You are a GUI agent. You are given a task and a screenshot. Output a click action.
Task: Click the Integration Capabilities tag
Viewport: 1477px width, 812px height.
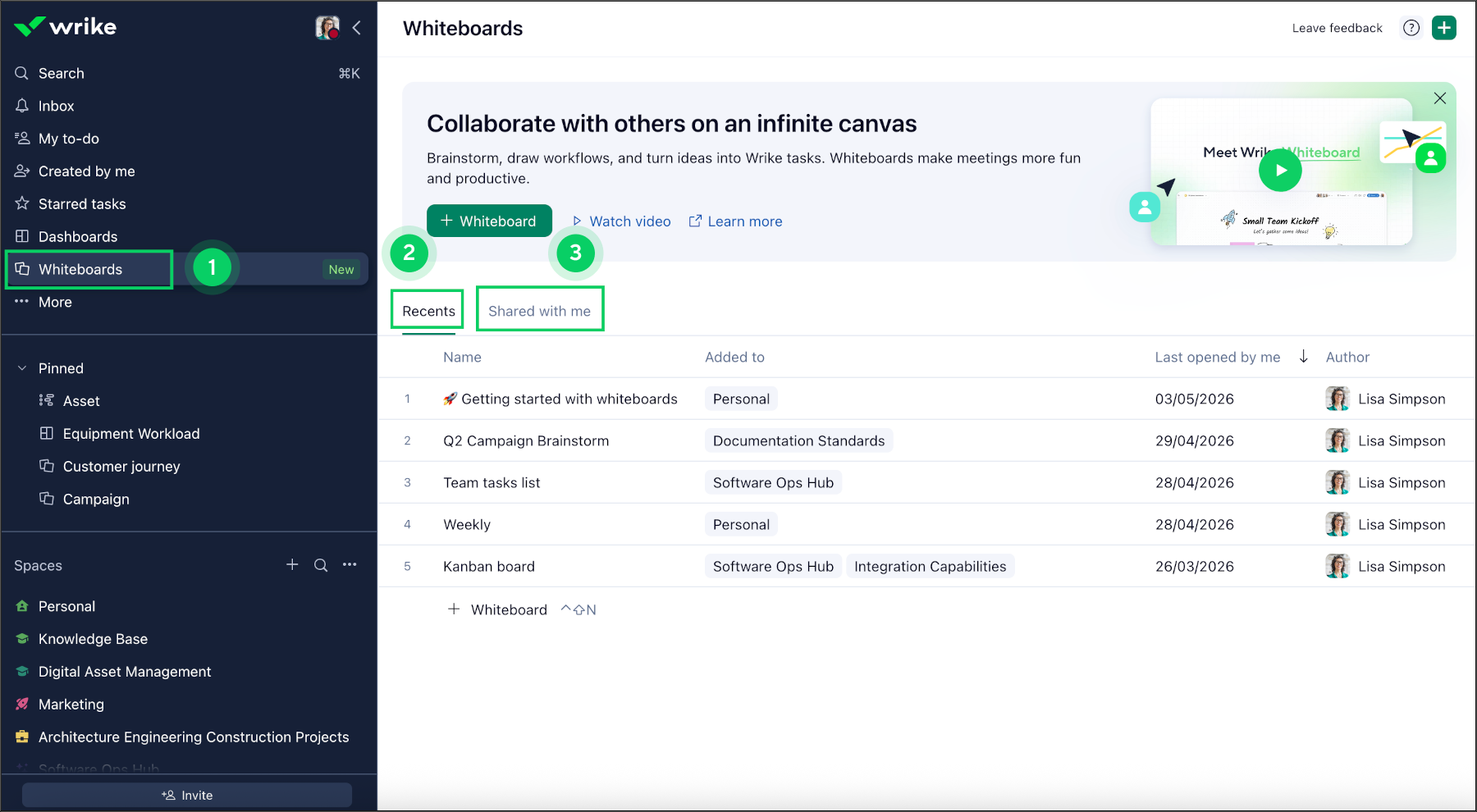[x=930, y=566]
